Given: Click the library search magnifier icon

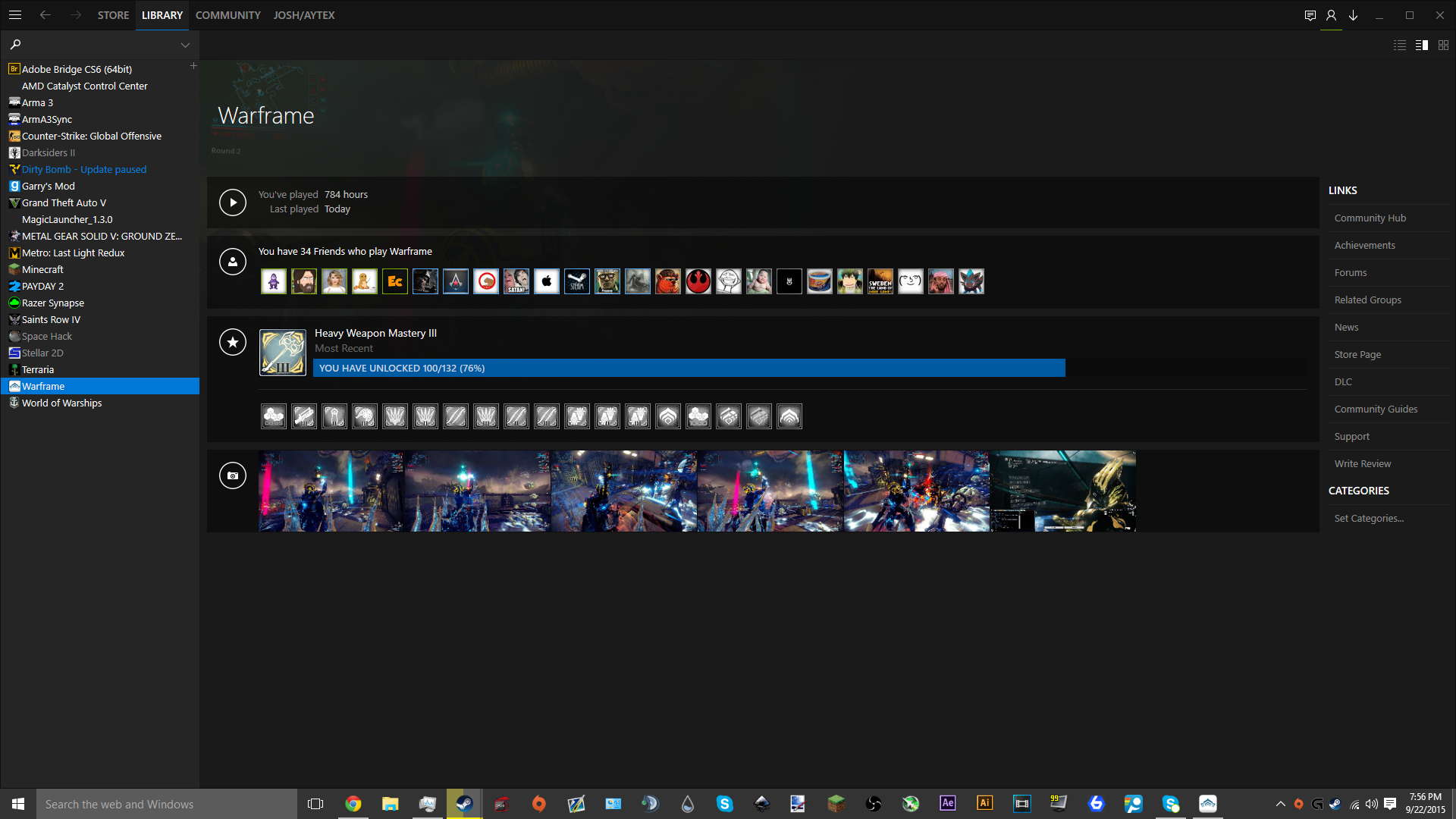Looking at the screenshot, I should click(x=15, y=45).
